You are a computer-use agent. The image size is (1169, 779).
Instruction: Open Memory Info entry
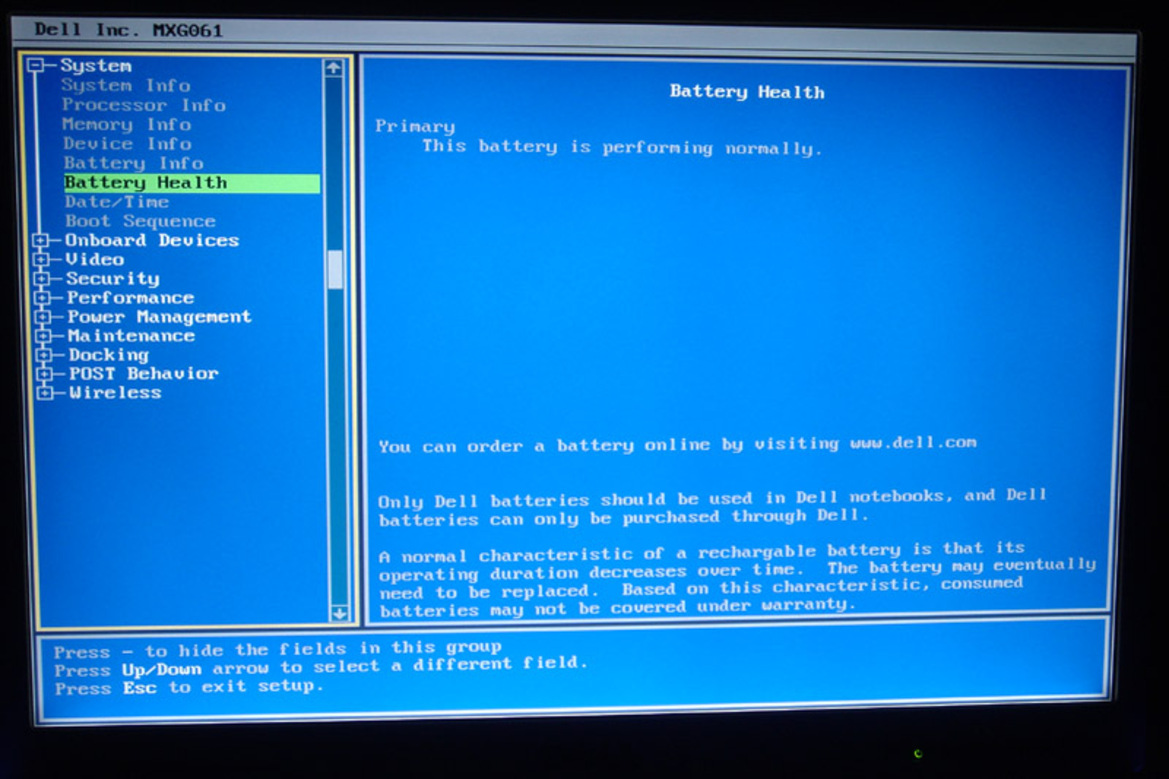[x=127, y=124]
